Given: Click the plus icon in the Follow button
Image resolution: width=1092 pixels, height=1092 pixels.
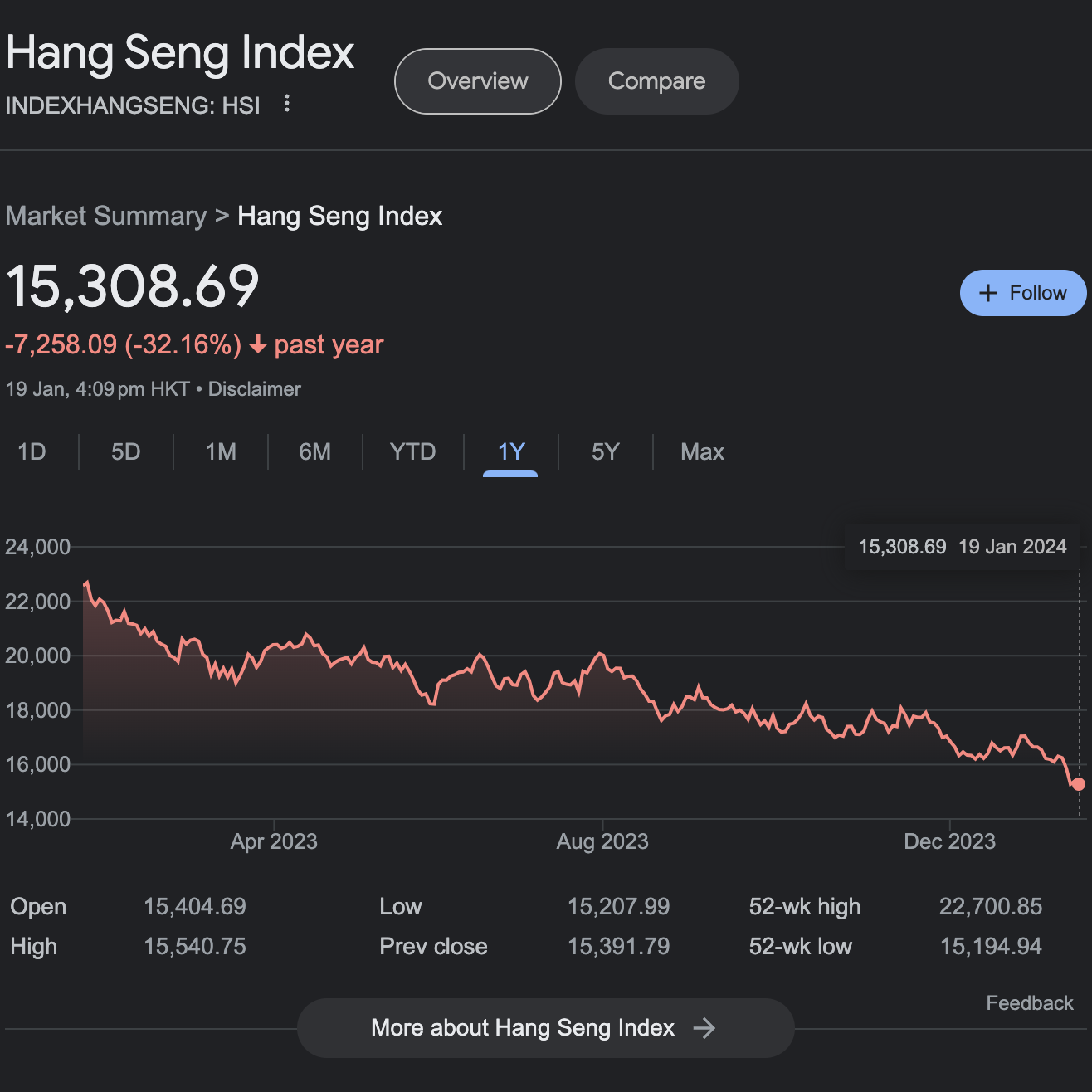Looking at the screenshot, I should coord(987,293).
